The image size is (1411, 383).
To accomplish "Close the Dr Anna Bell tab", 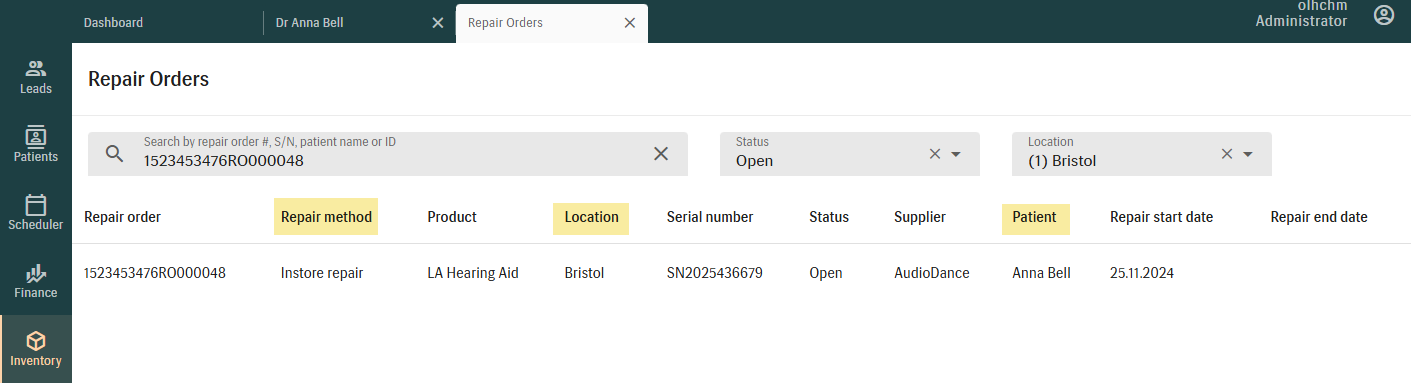I will [x=438, y=23].
